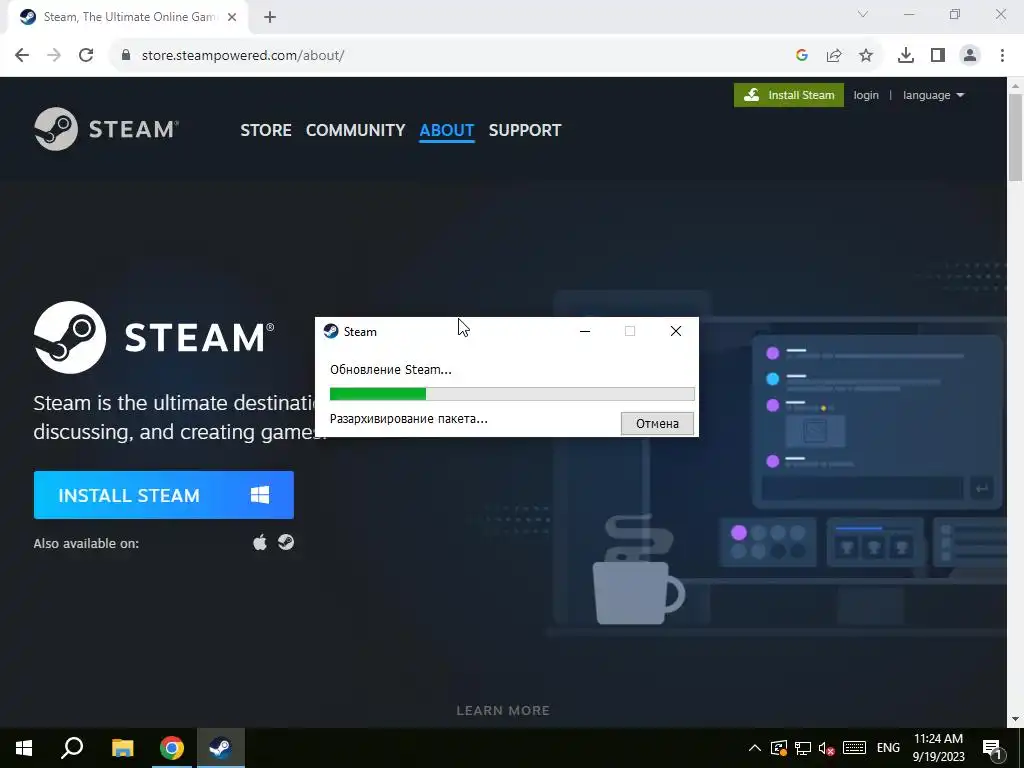Open File Explorer from taskbar
1024x768 pixels.
[122, 748]
